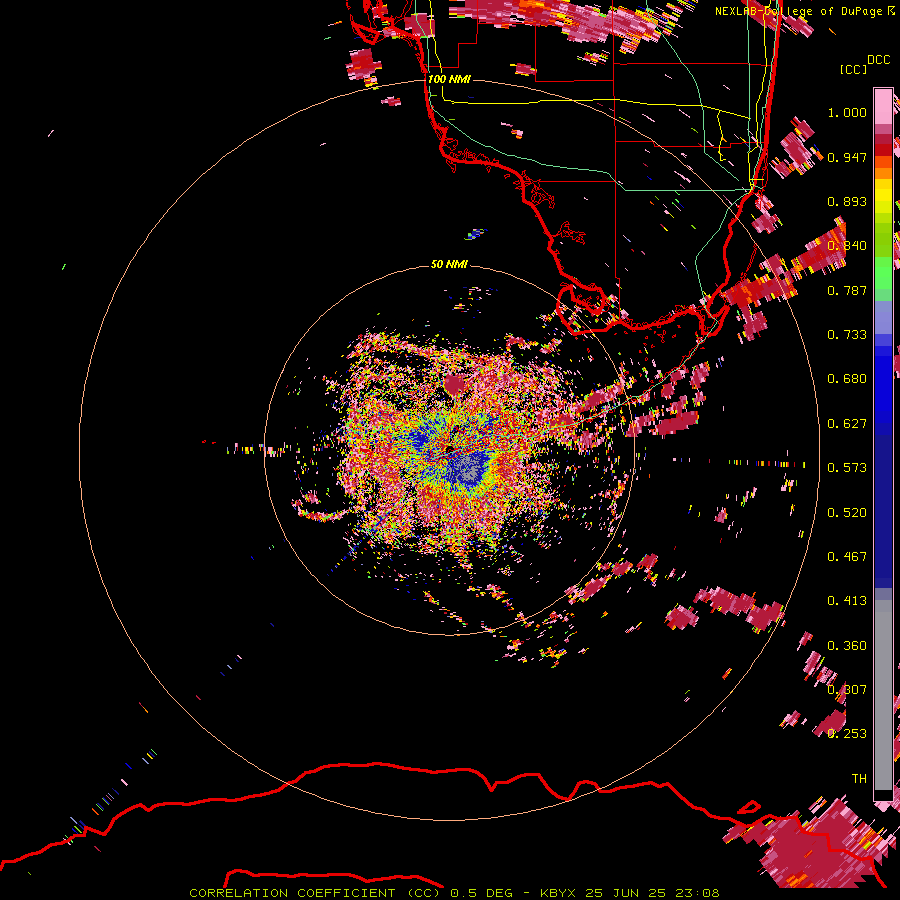Click the 0.467 color scale value

pyautogui.click(x=847, y=557)
